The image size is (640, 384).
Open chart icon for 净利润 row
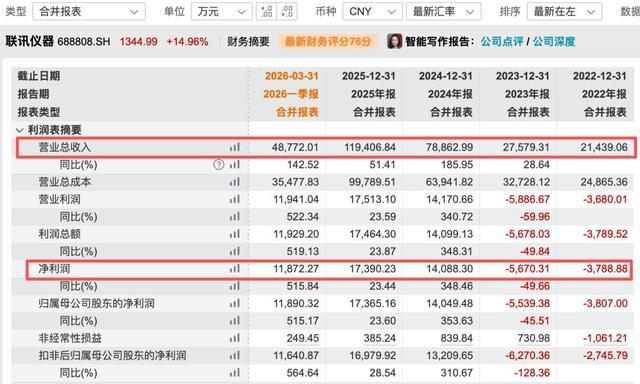235,269
